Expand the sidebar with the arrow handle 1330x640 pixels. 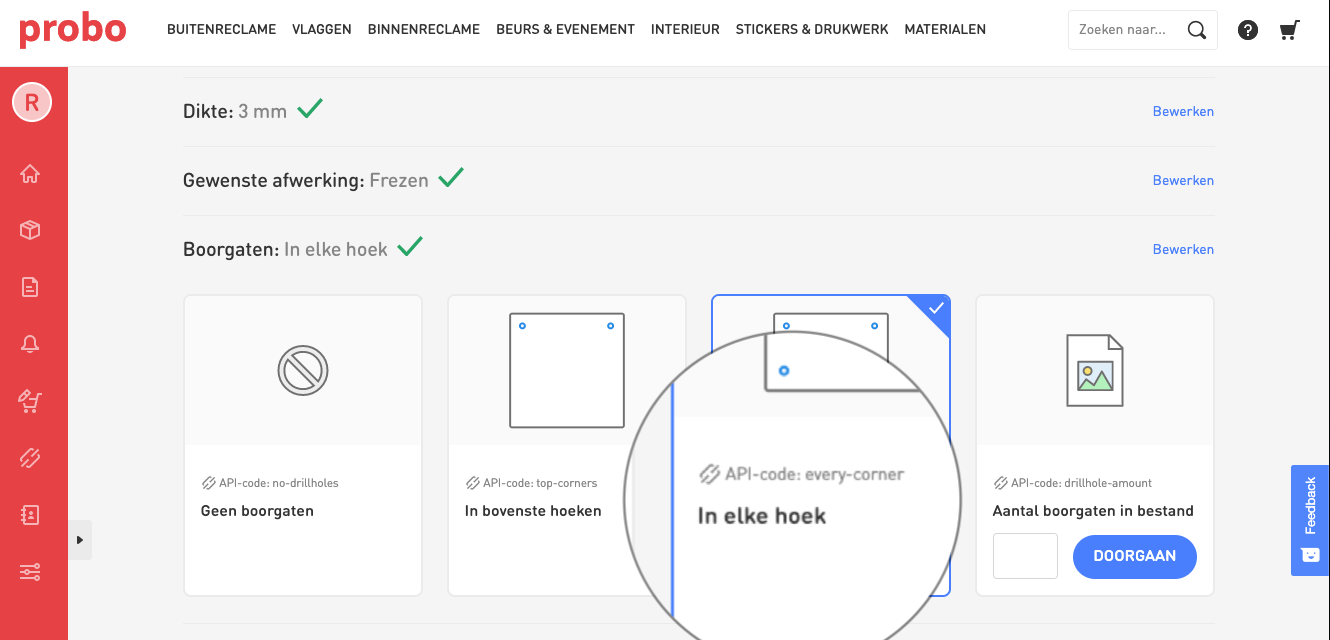(80, 540)
